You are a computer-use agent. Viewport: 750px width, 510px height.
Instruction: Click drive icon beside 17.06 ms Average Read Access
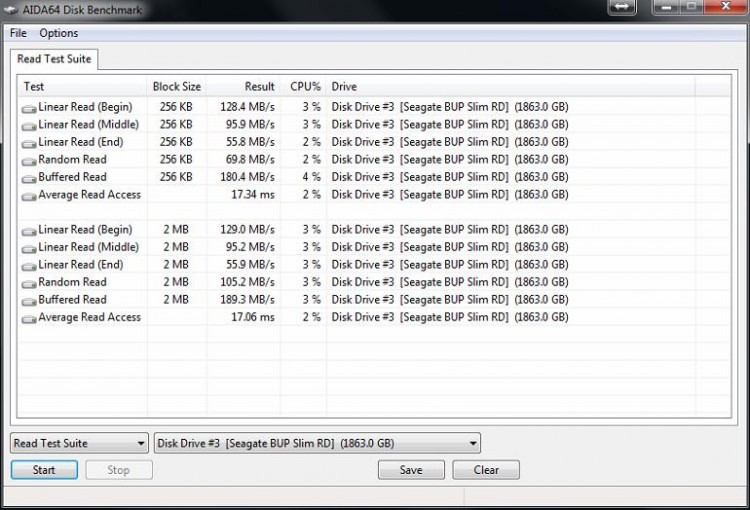pos(29,319)
